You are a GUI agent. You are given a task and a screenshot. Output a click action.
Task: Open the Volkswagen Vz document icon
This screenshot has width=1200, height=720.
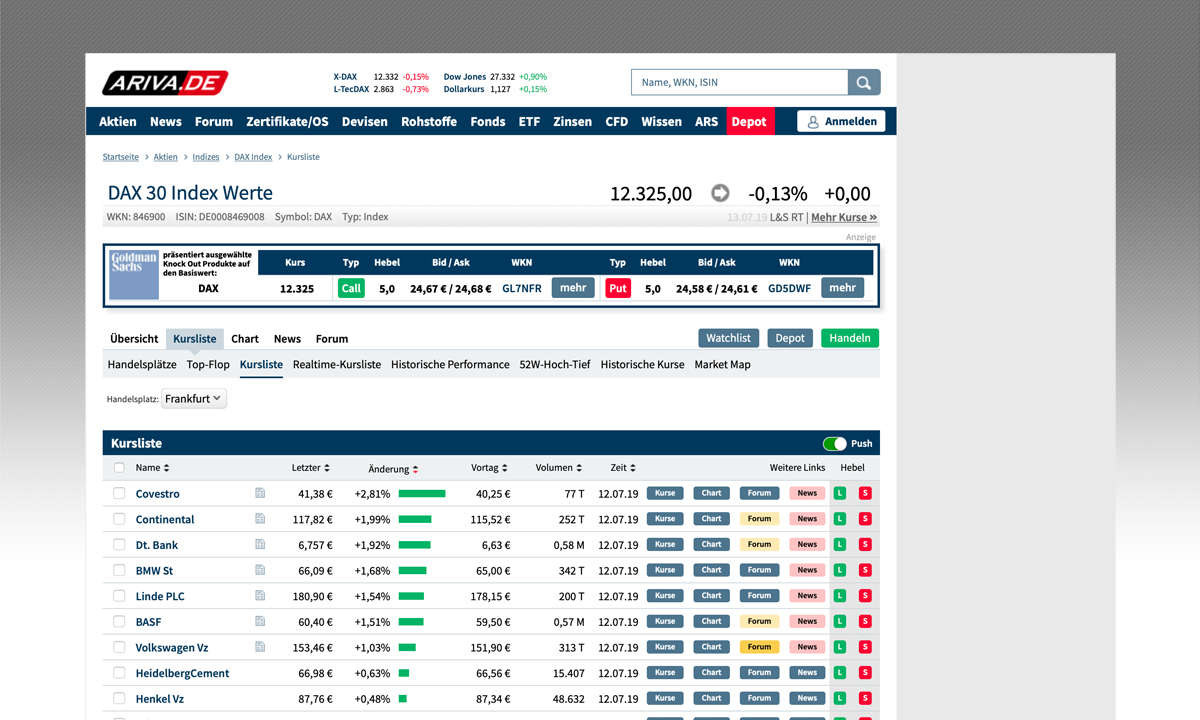click(260, 647)
